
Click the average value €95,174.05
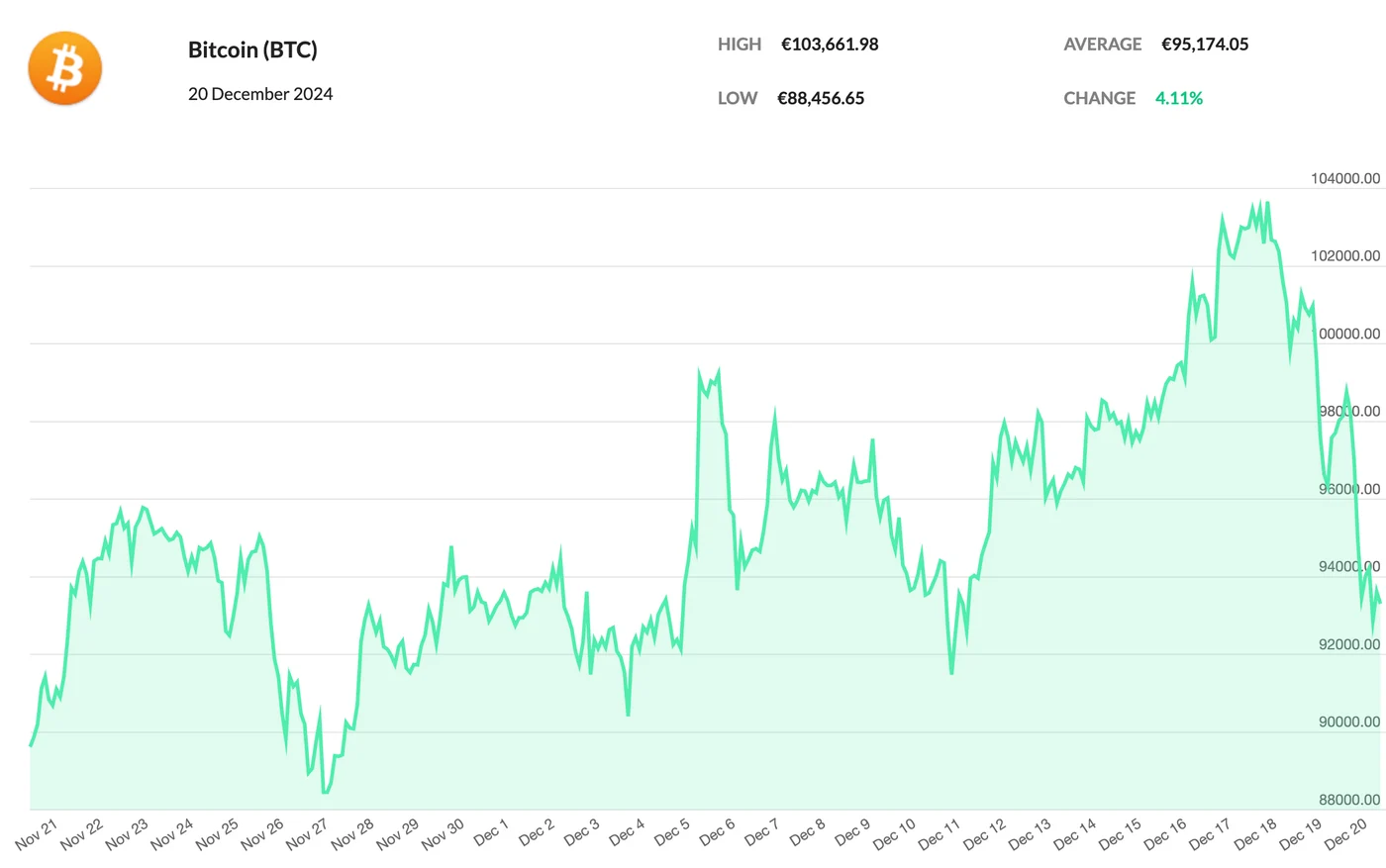pos(1205,45)
